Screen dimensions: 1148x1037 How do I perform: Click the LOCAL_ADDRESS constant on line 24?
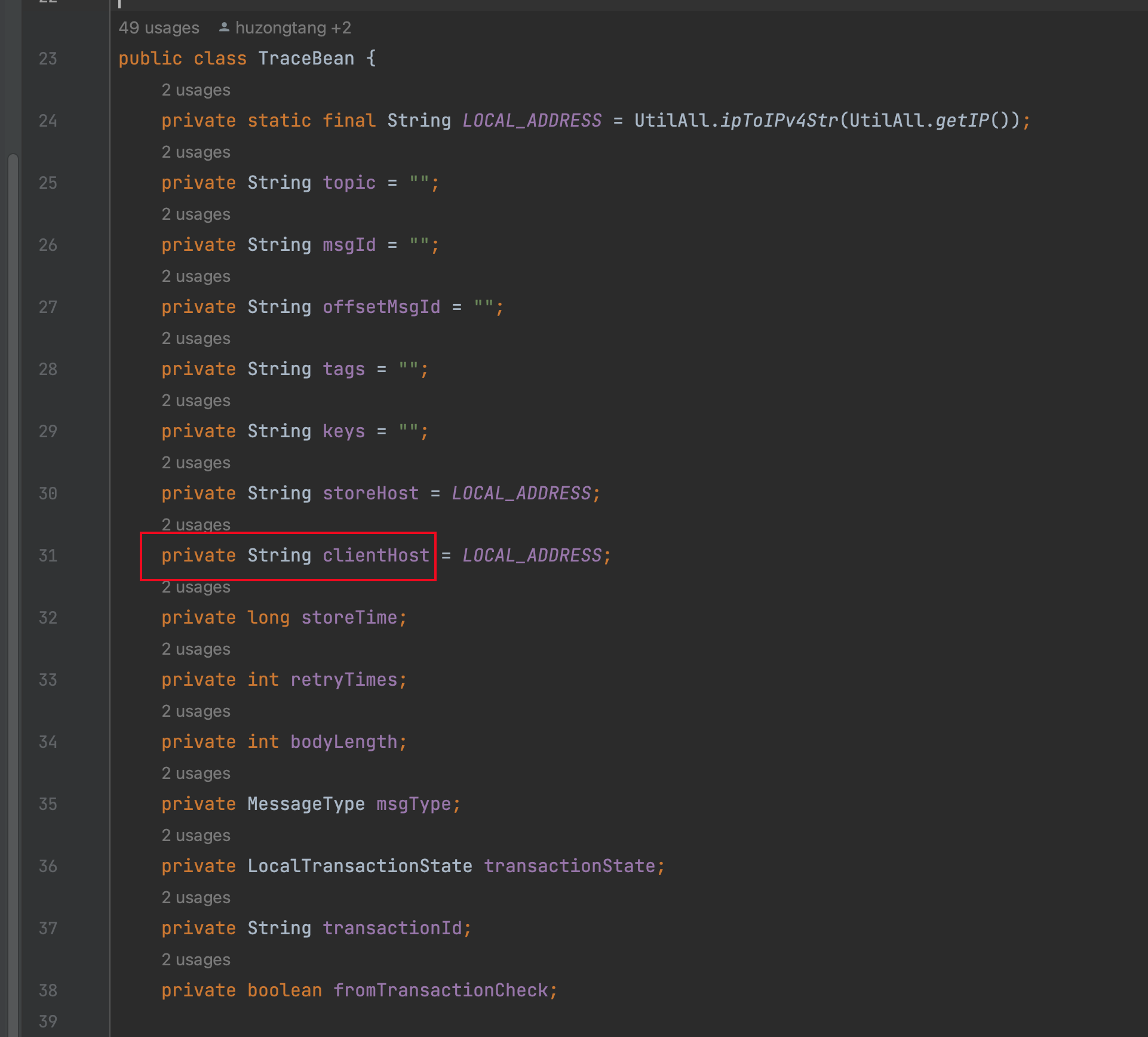point(531,120)
